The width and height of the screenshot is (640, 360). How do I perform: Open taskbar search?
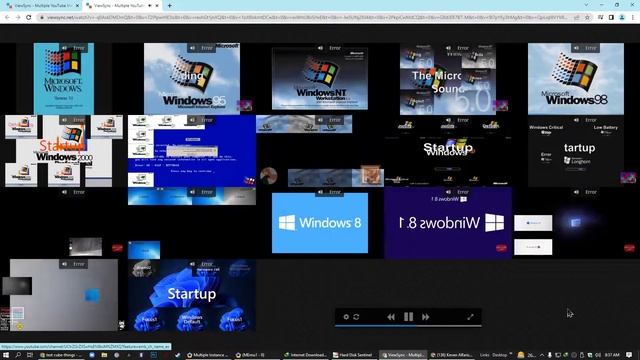[18, 355]
